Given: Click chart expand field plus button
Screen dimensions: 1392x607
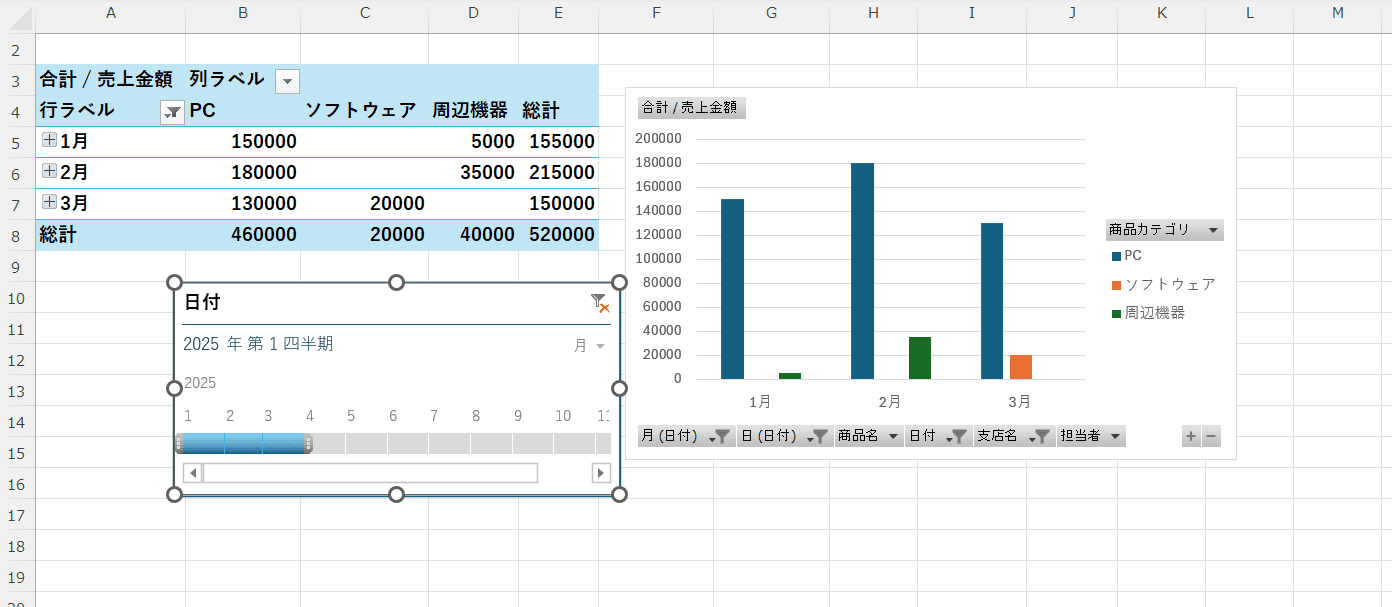Looking at the screenshot, I should coord(1191,436).
